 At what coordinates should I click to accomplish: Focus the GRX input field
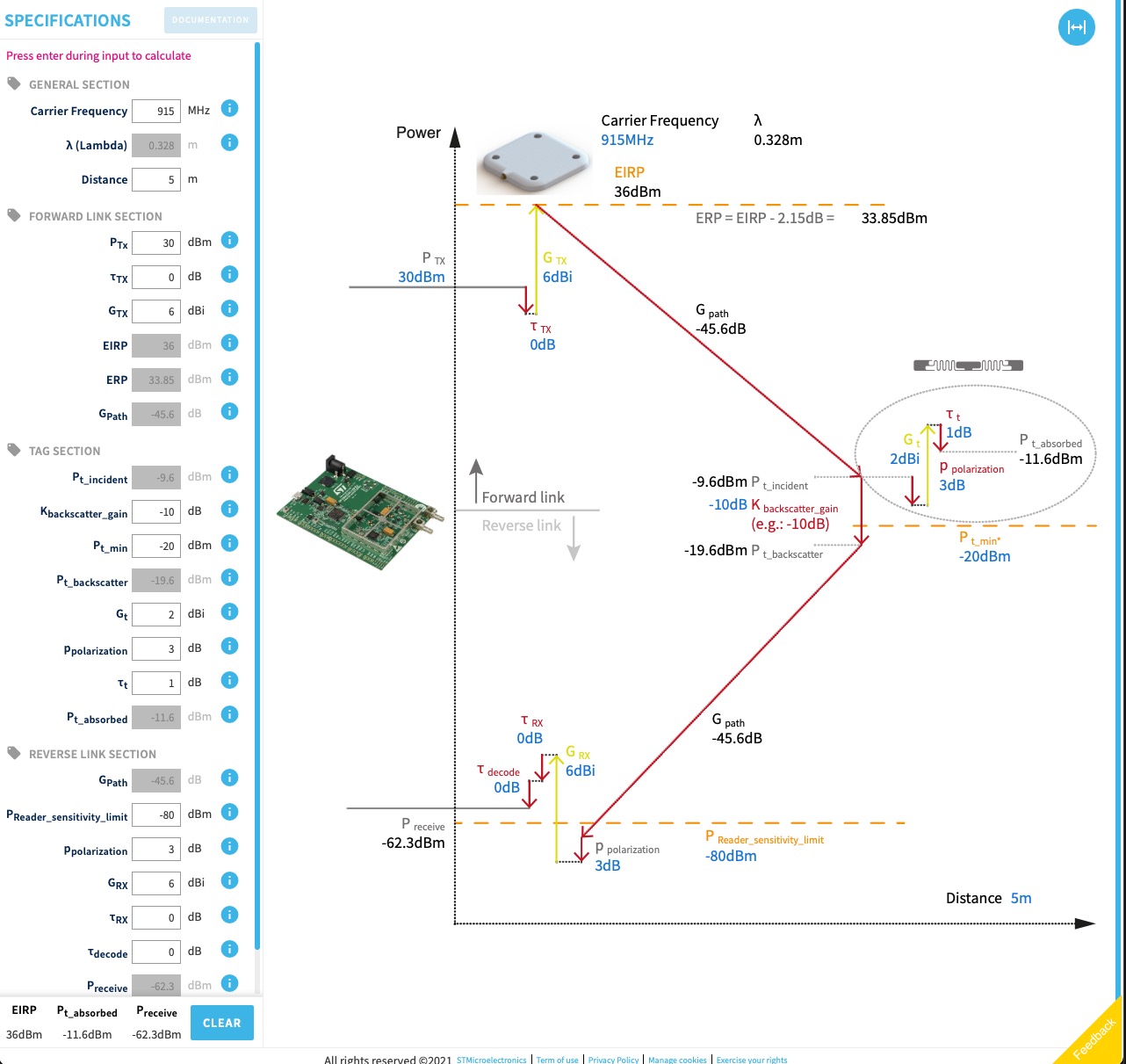[x=156, y=883]
